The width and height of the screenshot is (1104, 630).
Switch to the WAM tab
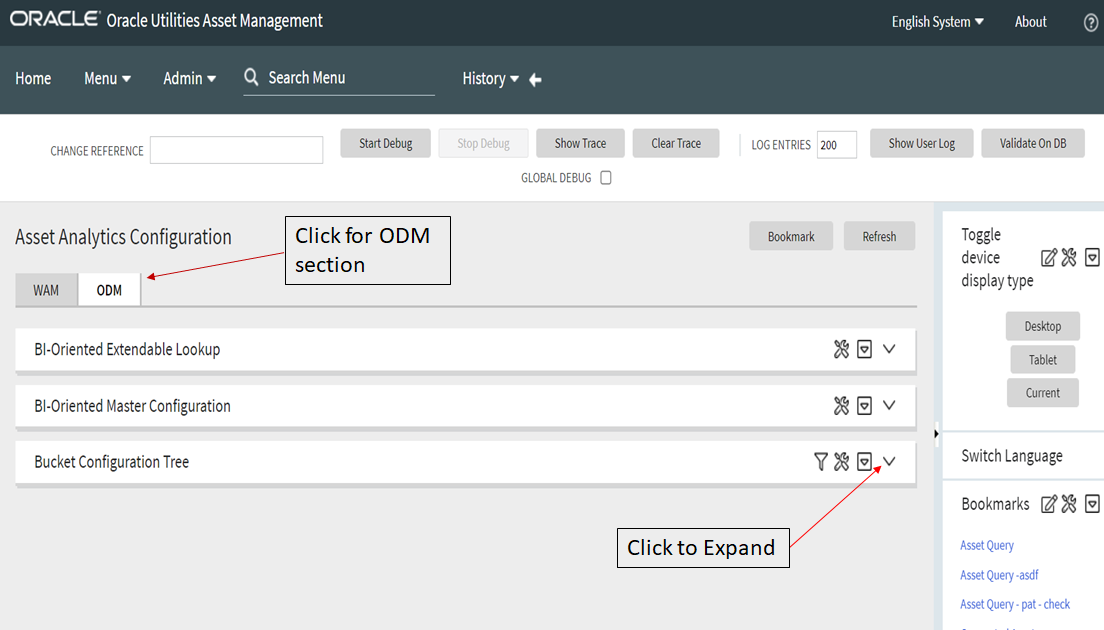click(46, 290)
